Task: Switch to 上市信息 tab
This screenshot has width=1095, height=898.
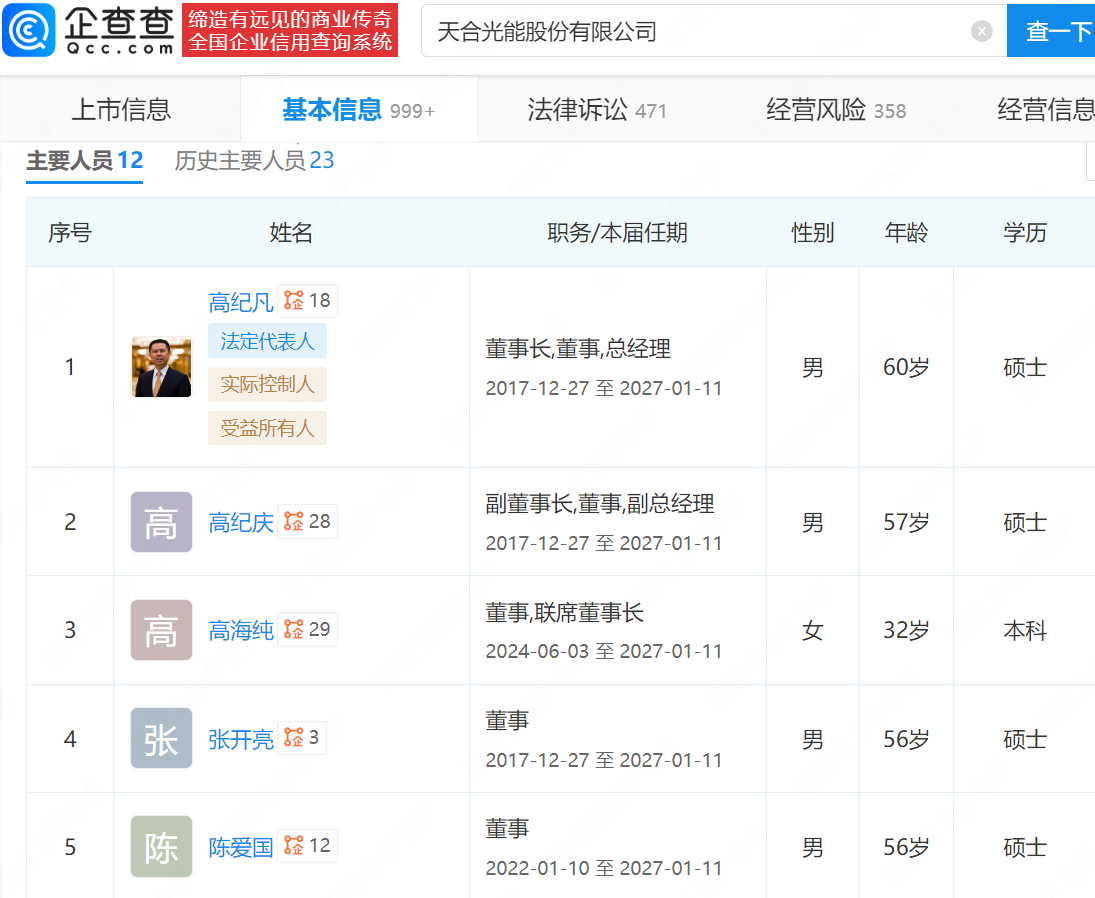Action: coord(121,110)
